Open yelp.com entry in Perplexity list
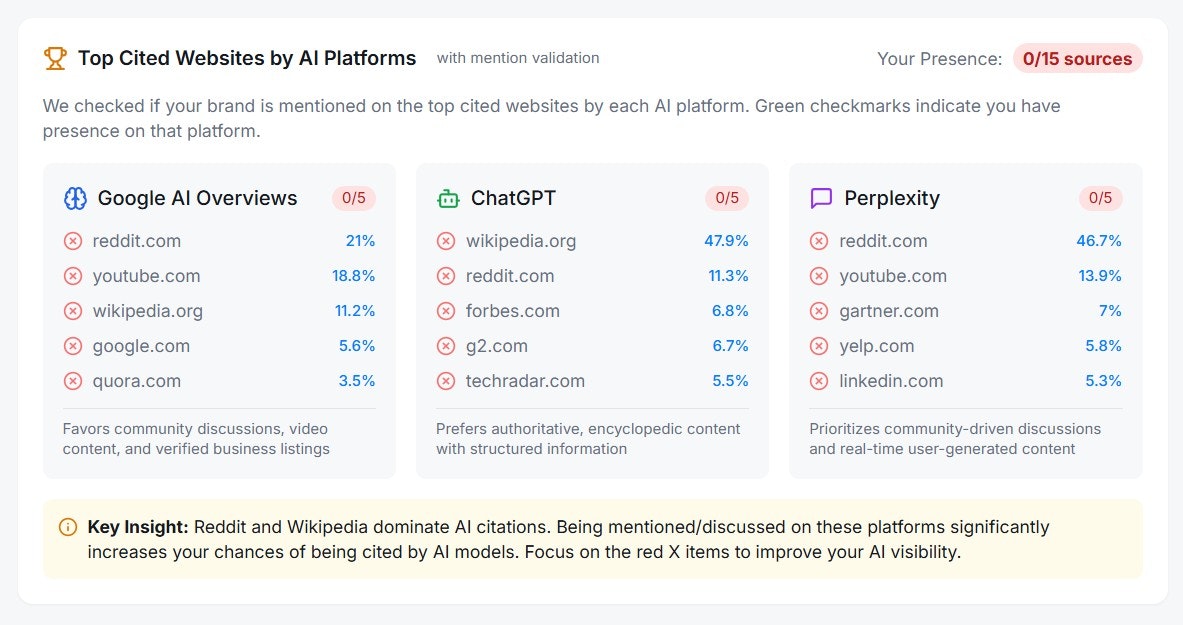 (966, 346)
